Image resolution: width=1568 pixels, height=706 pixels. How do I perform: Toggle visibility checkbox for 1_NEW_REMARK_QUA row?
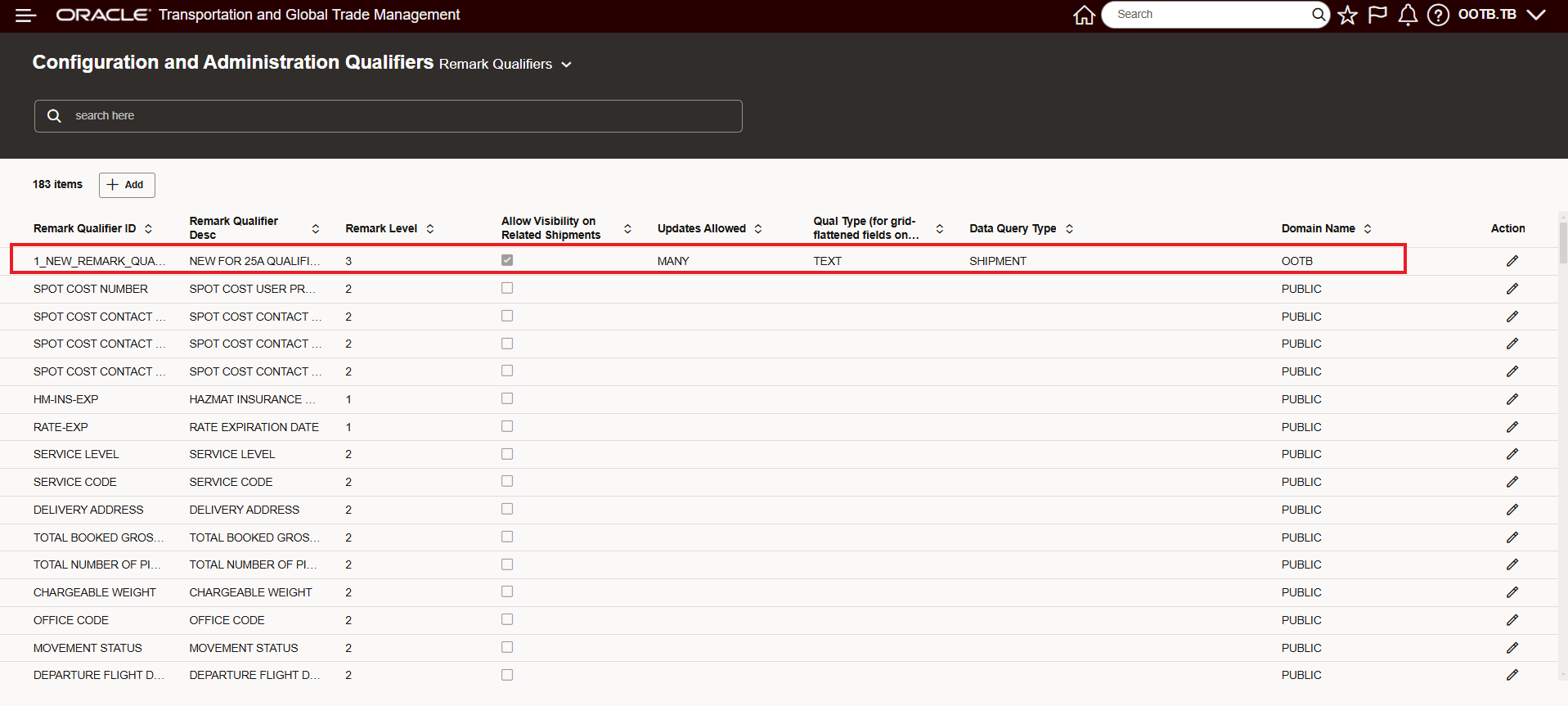[507, 260]
